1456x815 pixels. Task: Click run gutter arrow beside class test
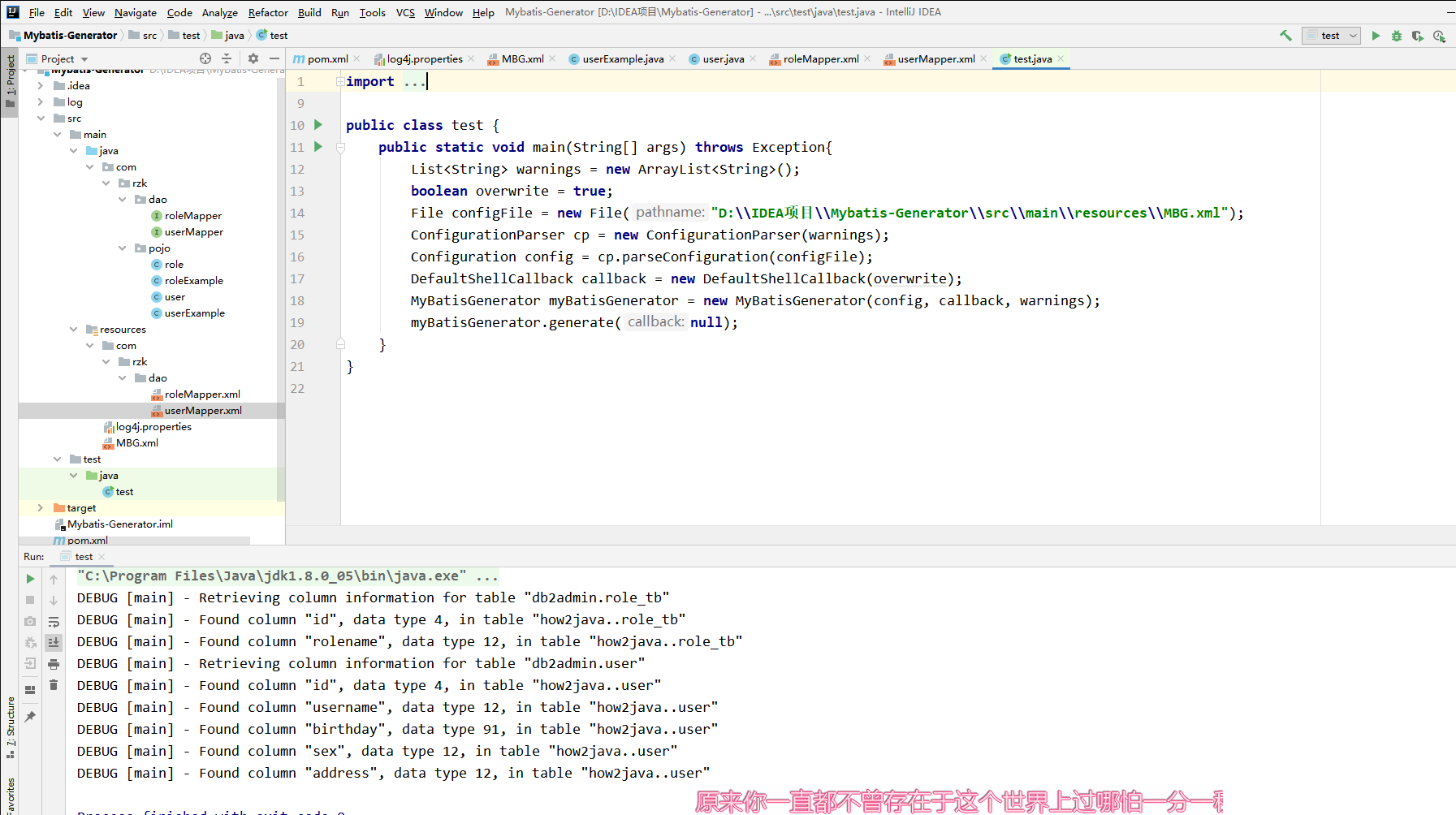[x=318, y=125]
